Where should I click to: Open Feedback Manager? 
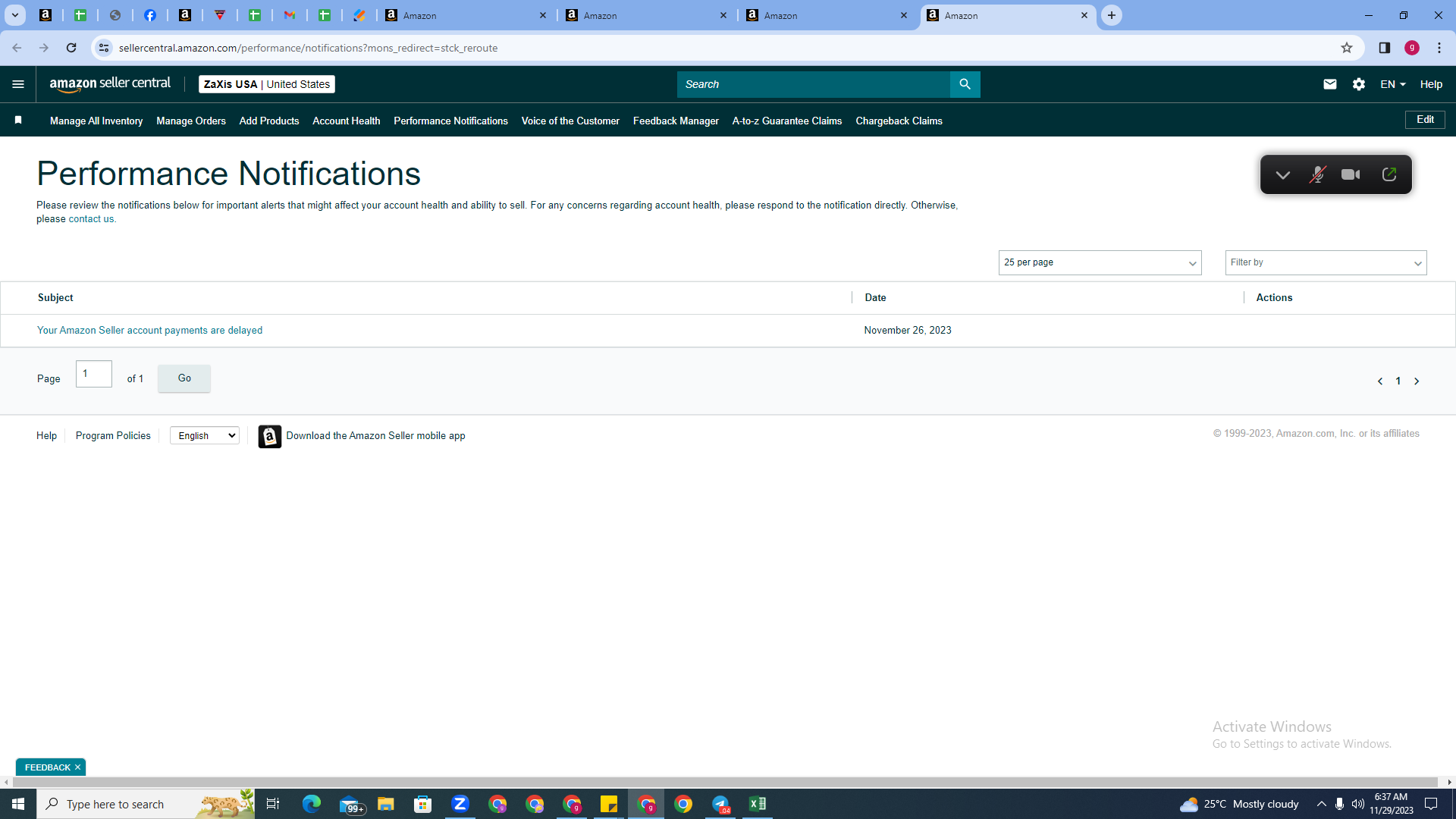(x=676, y=121)
